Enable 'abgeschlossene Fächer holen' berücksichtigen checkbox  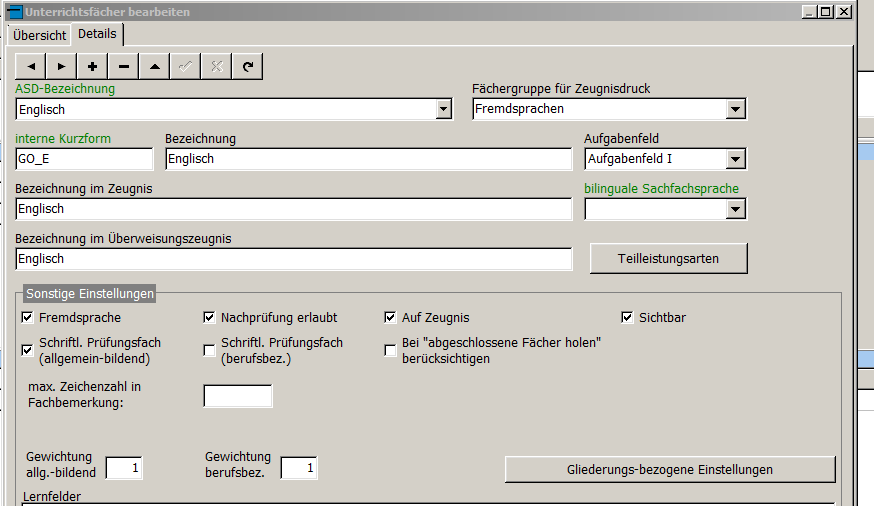[390, 351]
